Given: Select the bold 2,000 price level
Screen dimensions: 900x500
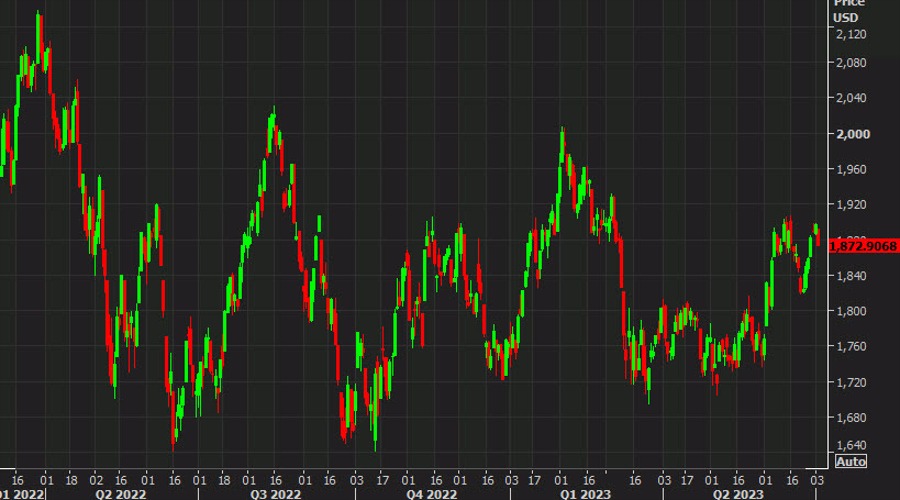Looking at the screenshot, I should point(851,134).
